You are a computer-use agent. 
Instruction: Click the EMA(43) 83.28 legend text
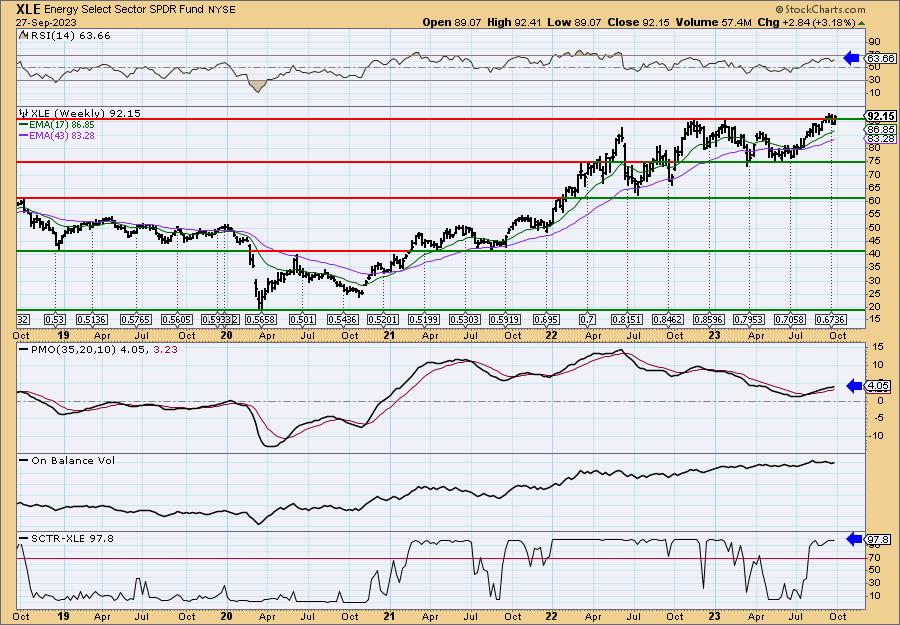[62, 135]
